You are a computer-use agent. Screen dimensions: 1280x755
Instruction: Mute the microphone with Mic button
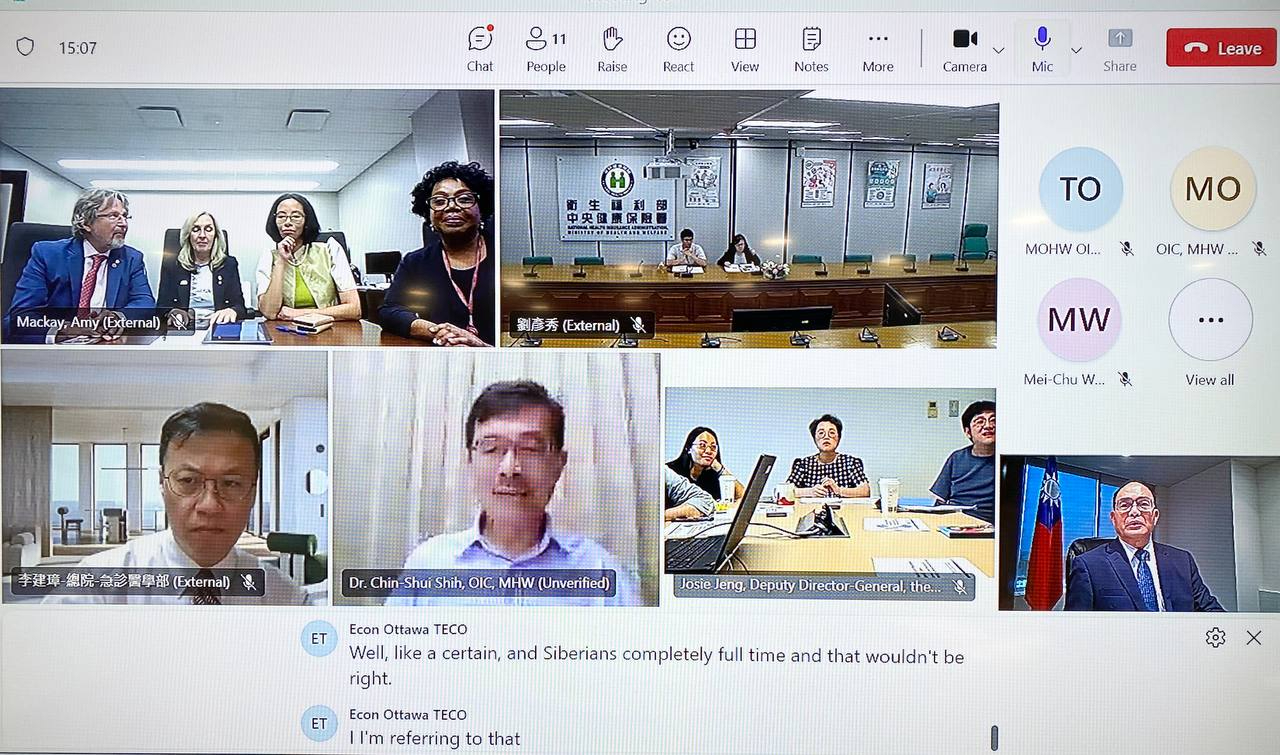click(x=1042, y=47)
